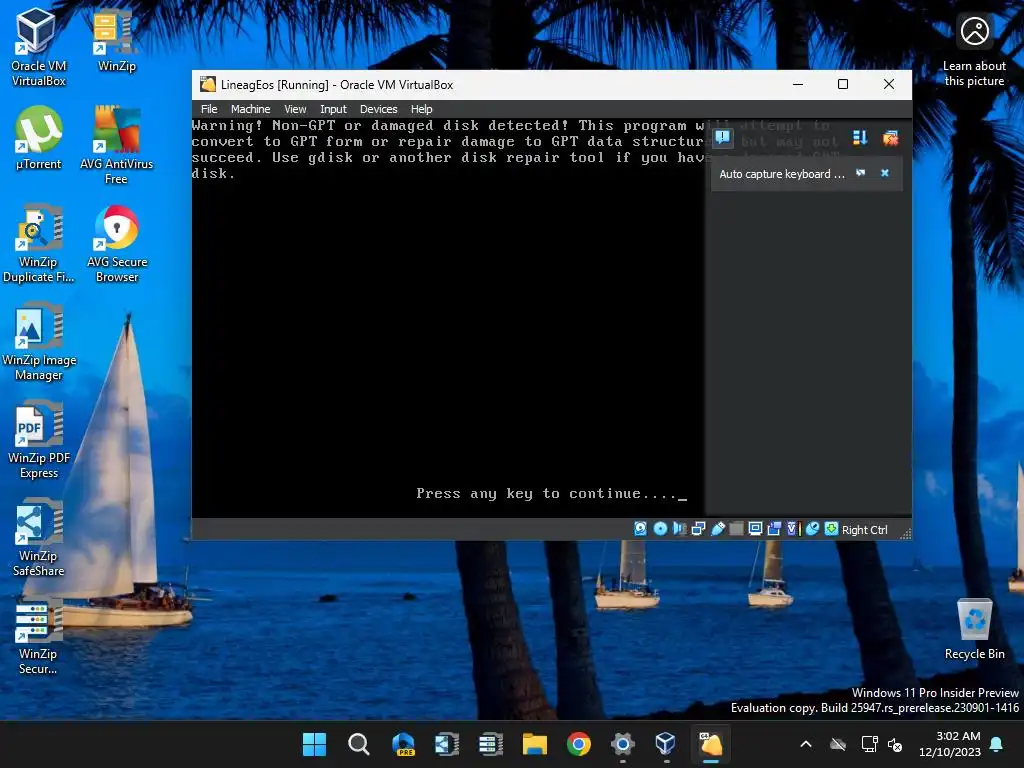Click the green-arrow keyboard capture indicator
The image size is (1024, 768).
click(831, 529)
